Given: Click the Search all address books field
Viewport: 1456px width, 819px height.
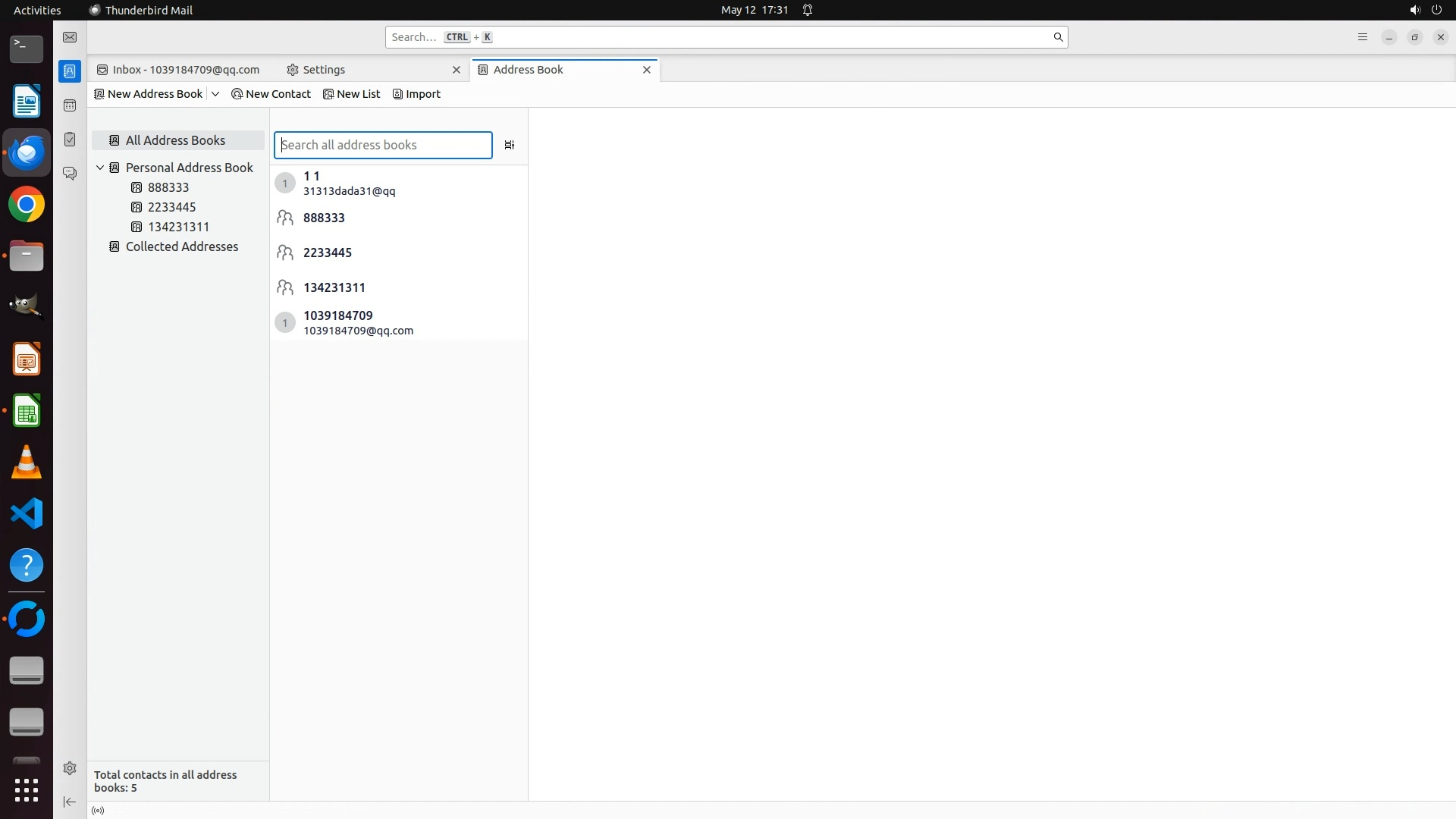Looking at the screenshot, I should pos(383,145).
